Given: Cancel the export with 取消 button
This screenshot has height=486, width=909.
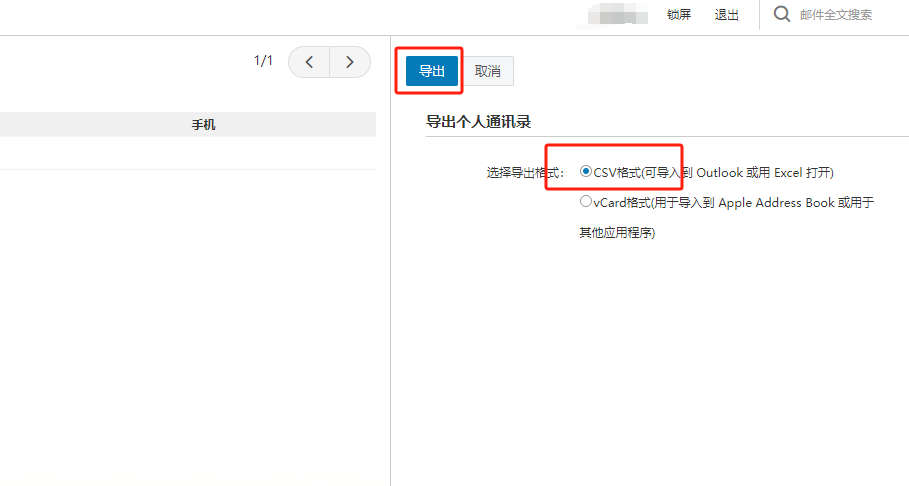Looking at the screenshot, I should [x=488, y=71].
